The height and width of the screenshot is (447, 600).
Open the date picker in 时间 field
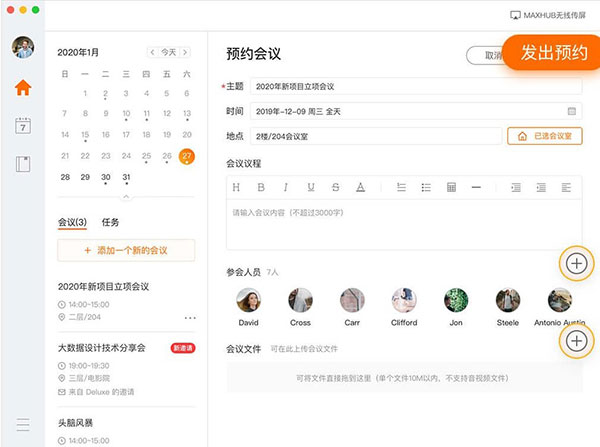click(x=571, y=110)
